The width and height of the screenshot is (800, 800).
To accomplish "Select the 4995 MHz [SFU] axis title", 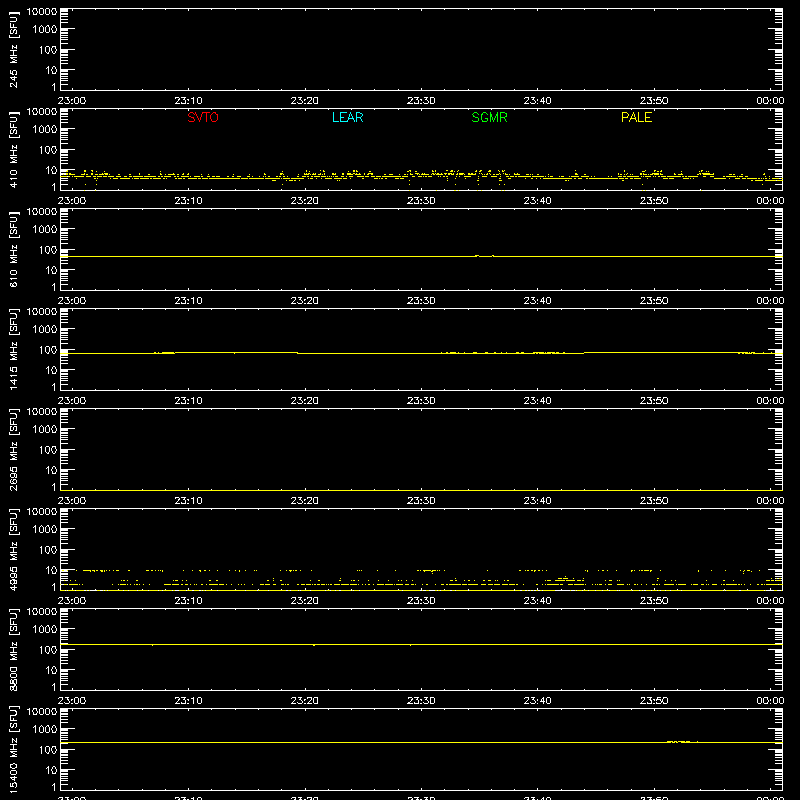I will pyautogui.click(x=14, y=549).
